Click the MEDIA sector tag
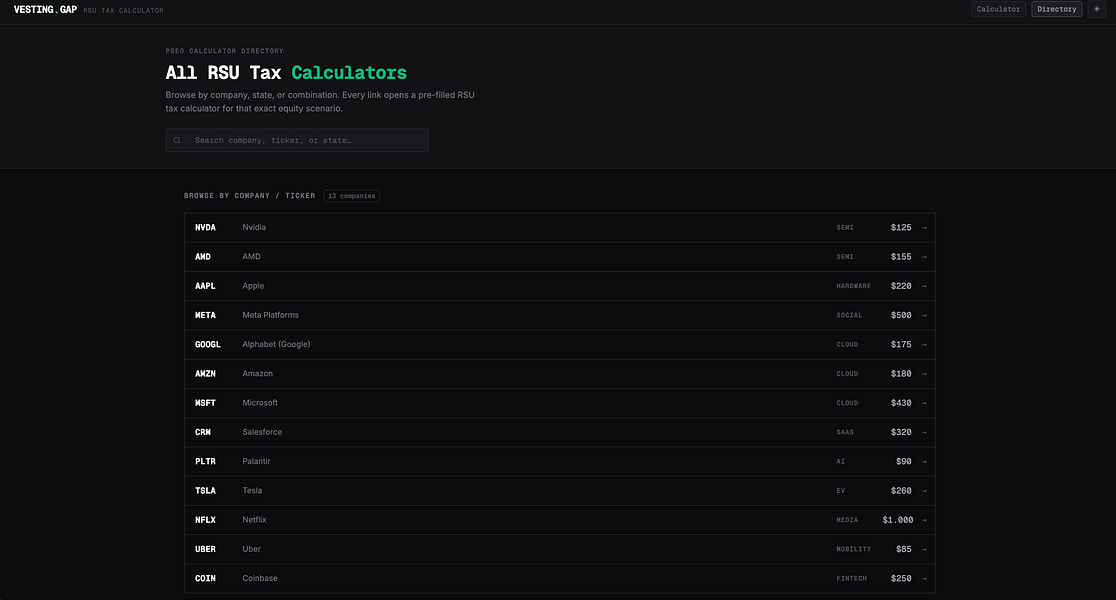 847,520
